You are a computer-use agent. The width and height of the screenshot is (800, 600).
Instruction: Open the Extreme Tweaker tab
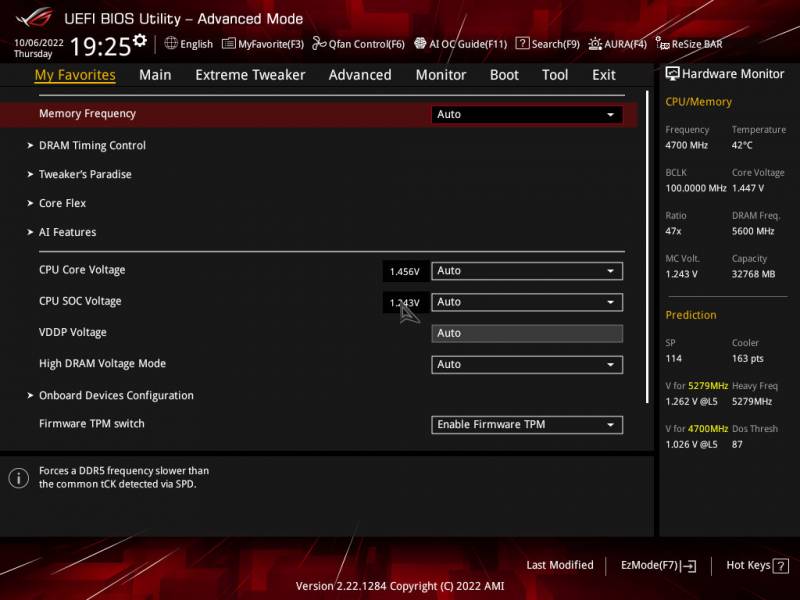(250, 75)
